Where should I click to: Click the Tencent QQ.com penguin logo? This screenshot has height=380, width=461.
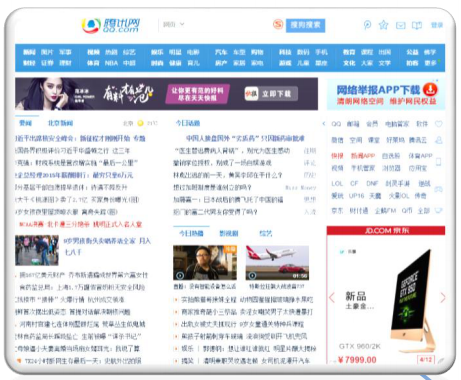point(91,25)
